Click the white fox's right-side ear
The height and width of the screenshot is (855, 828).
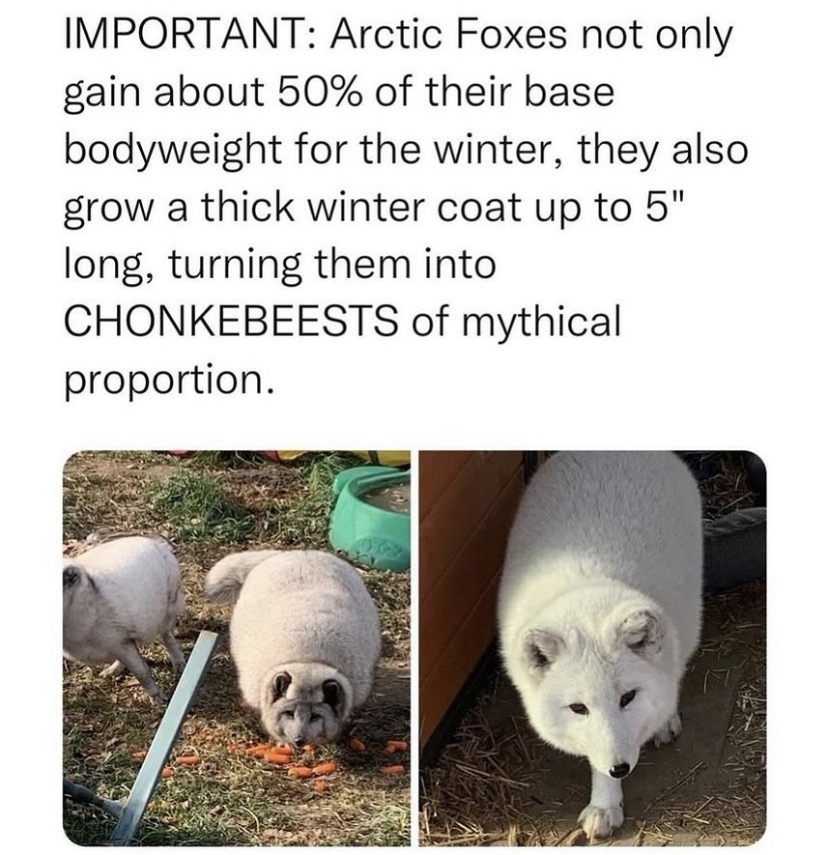tap(642, 631)
